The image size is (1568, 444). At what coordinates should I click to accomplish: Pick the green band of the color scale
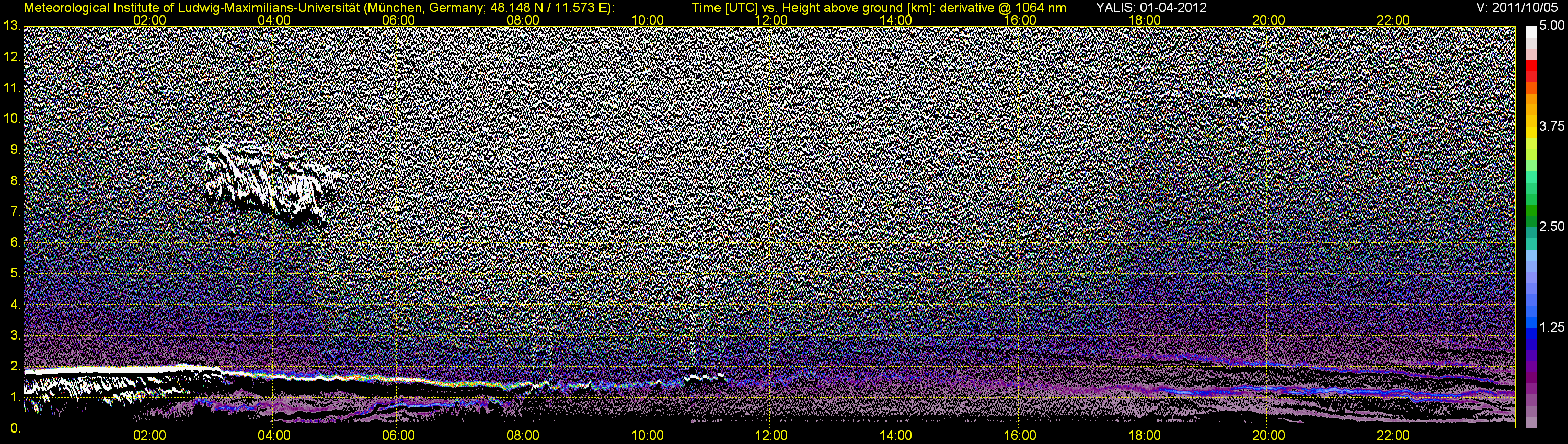point(1531,211)
